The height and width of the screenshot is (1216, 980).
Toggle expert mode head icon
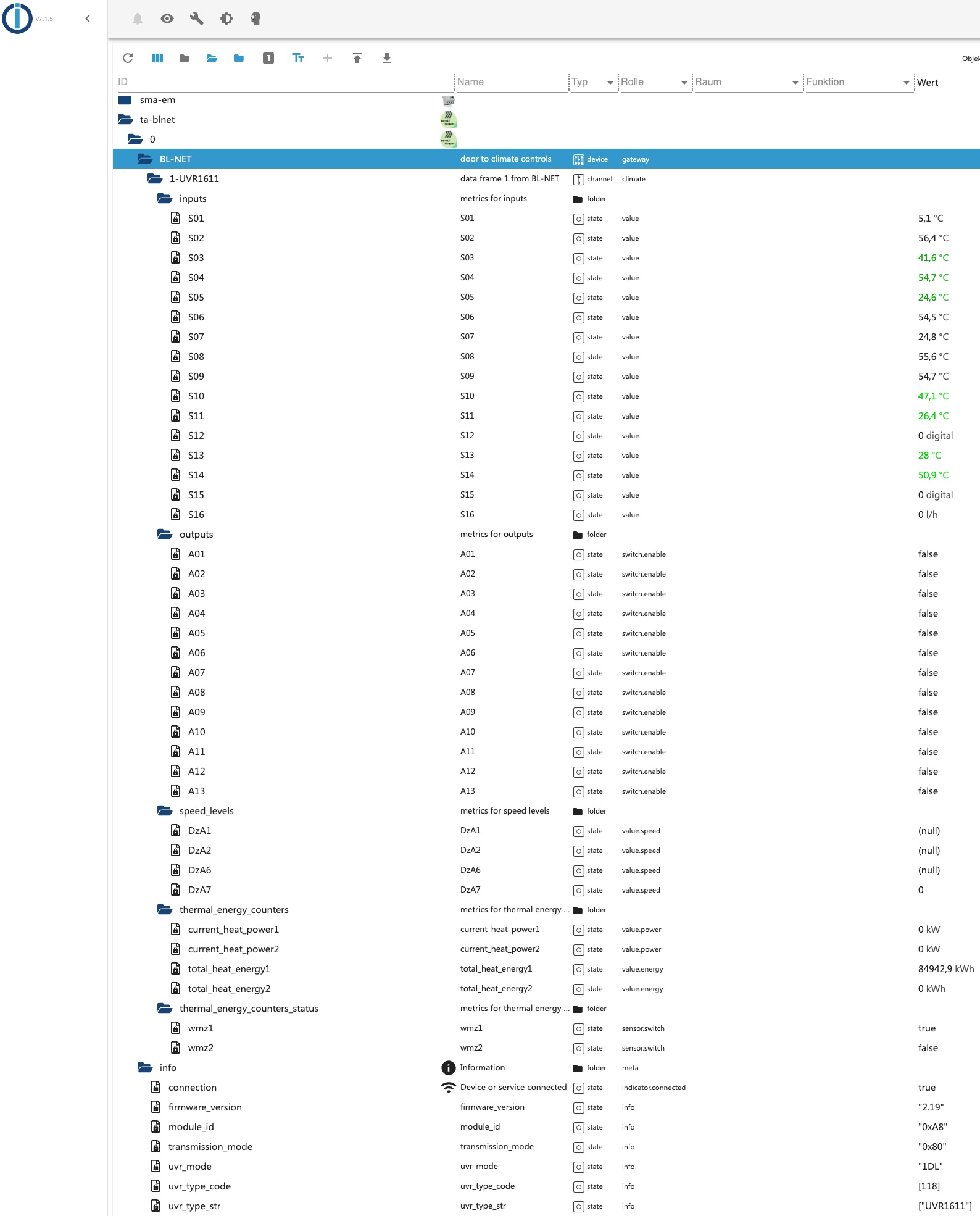coord(255,19)
